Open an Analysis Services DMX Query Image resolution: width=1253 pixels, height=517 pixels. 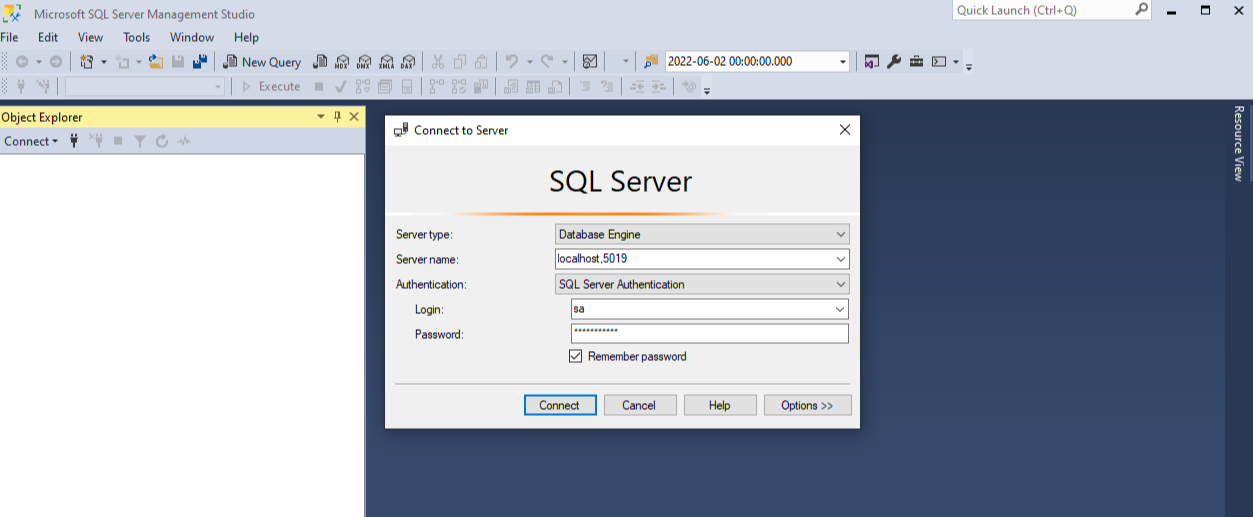(x=365, y=62)
